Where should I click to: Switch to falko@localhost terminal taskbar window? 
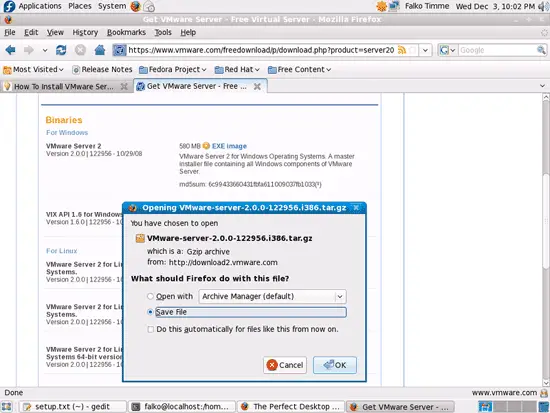(x=182, y=407)
